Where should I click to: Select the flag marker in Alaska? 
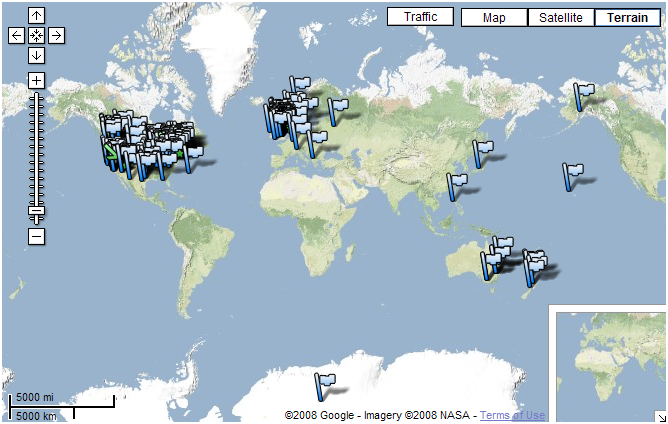click(x=584, y=96)
